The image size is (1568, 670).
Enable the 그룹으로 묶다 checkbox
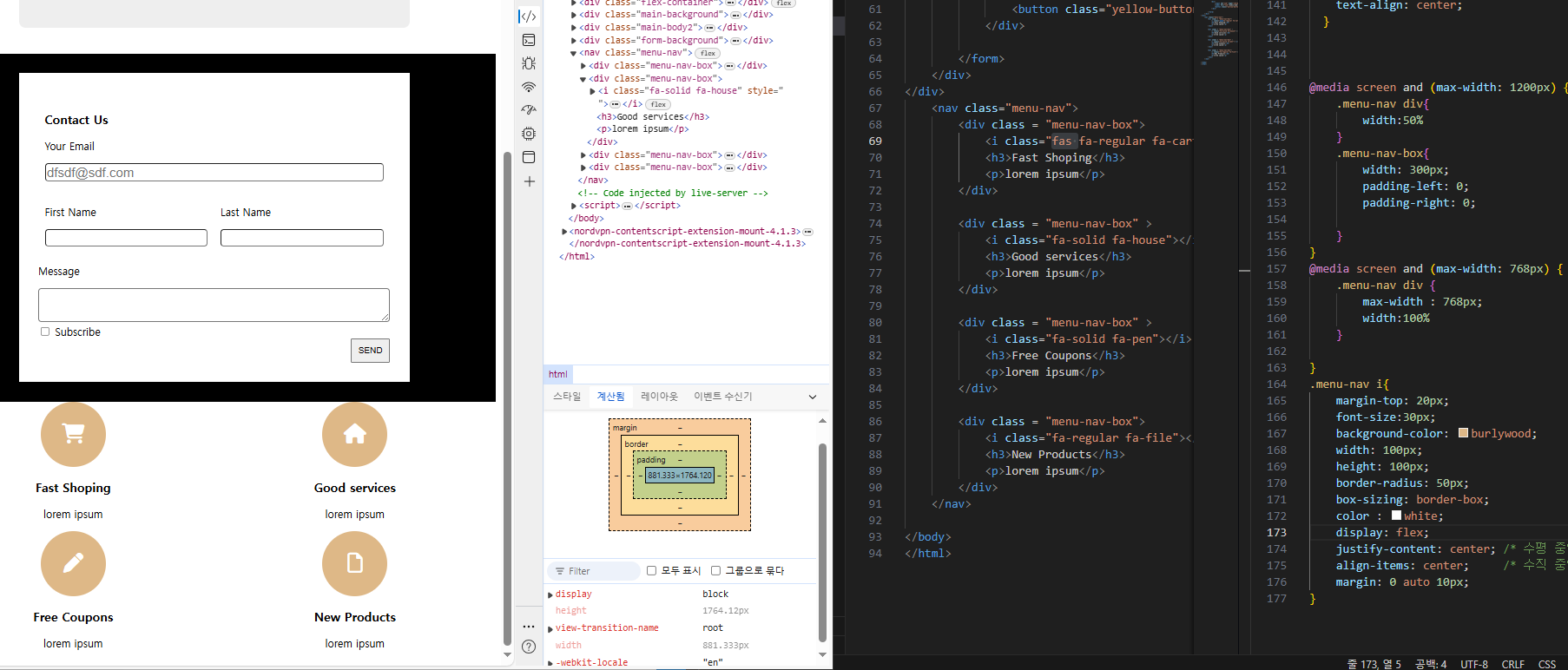tap(715, 570)
